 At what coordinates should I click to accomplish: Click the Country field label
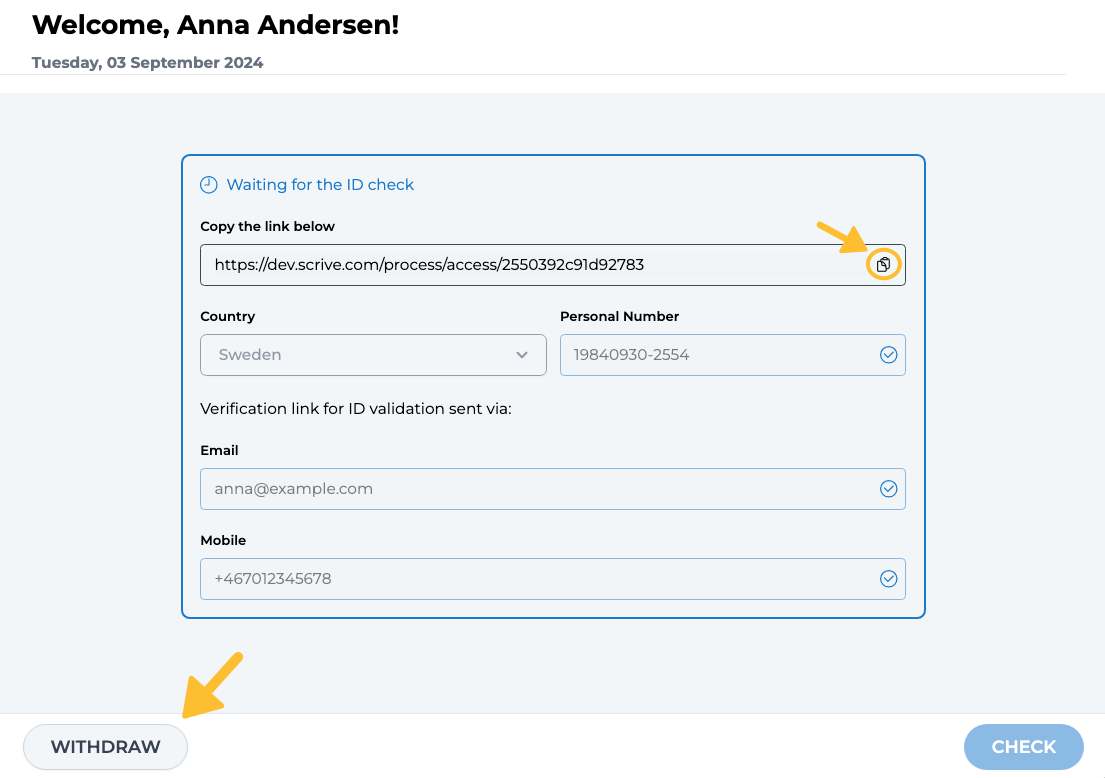coord(228,317)
